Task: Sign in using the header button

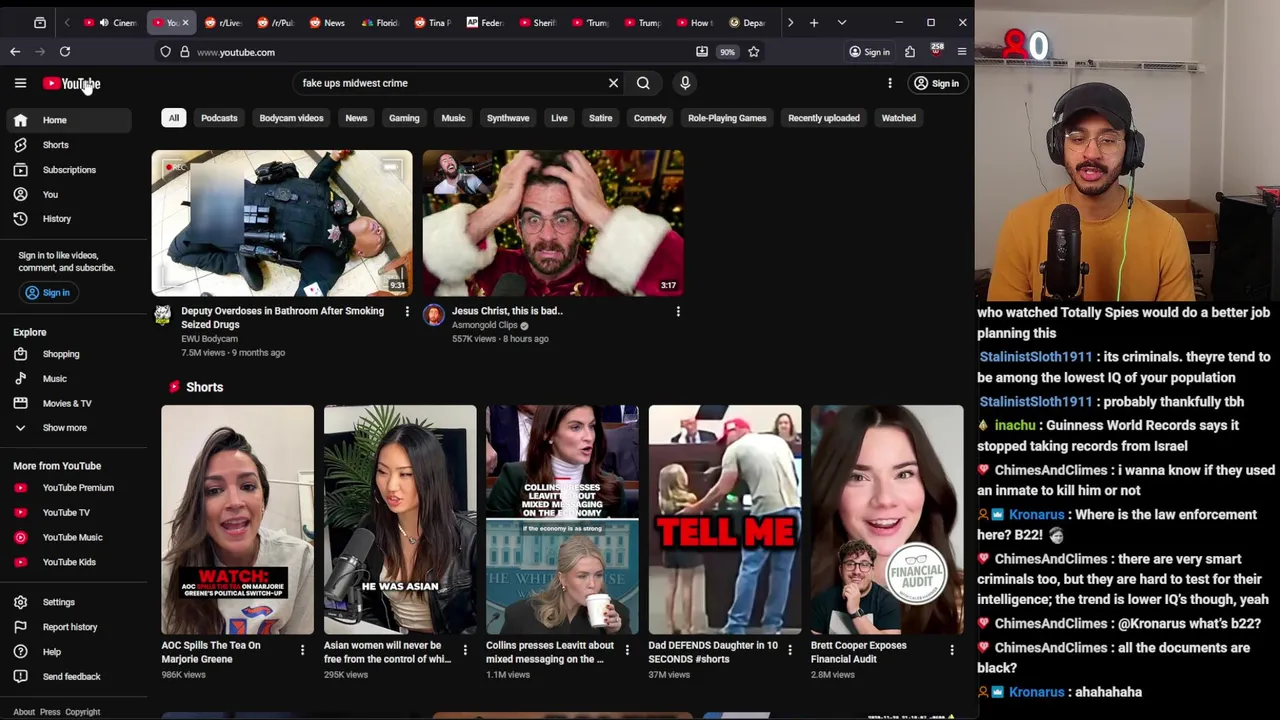Action: coord(937,83)
